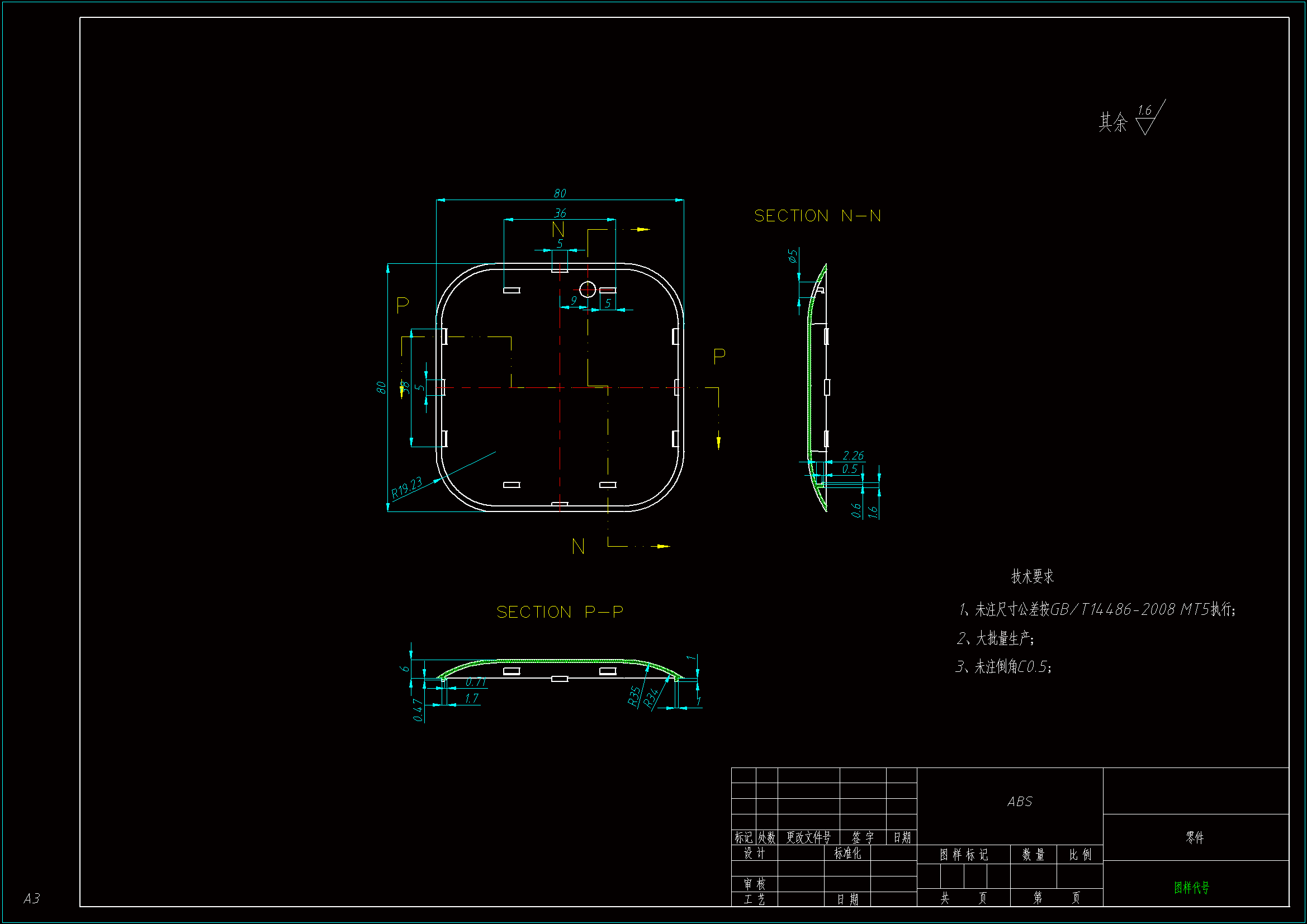The height and width of the screenshot is (924, 1307).
Task: Click the 零件 title block cell
Action: [x=1194, y=837]
